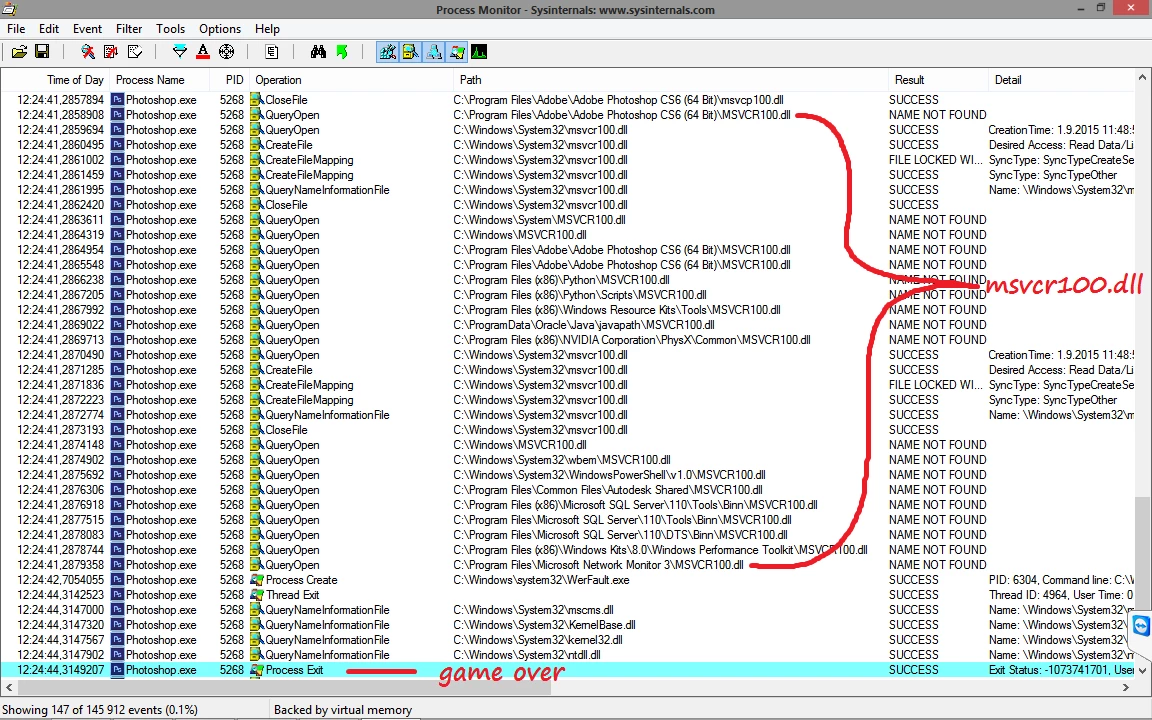Select the Process Exit event row
The image size is (1152, 720).
click(568, 670)
